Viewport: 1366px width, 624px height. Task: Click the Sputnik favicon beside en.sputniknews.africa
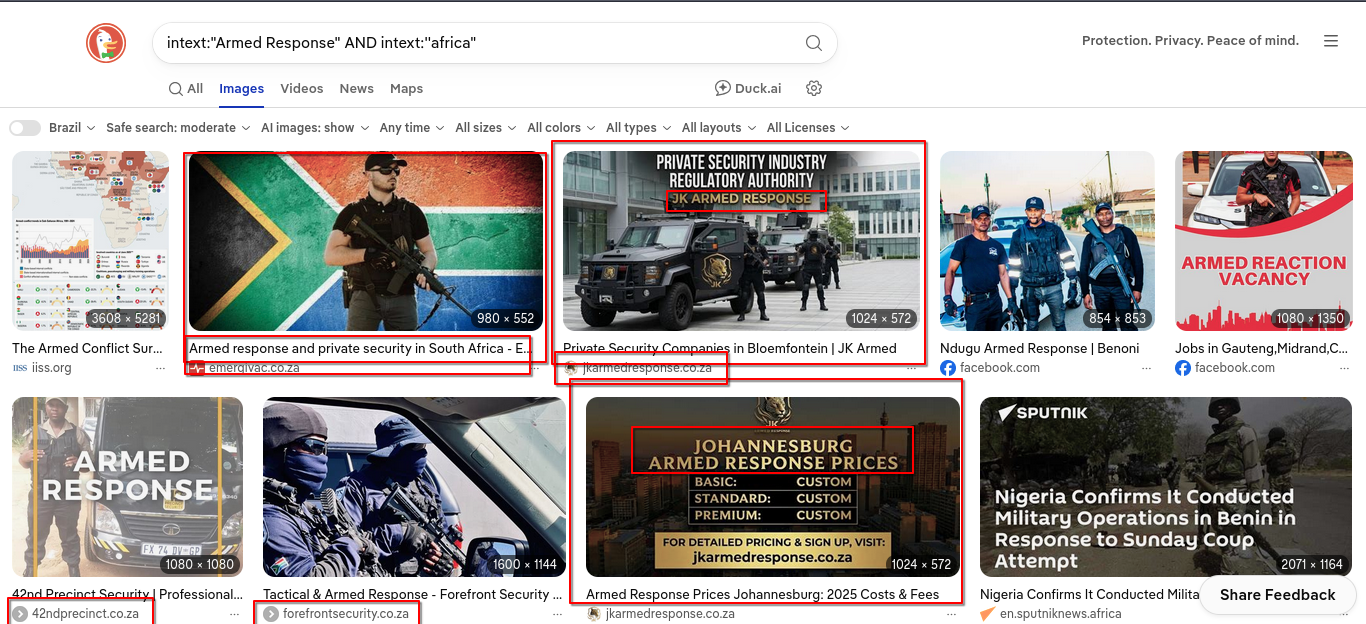click(988, 614)
